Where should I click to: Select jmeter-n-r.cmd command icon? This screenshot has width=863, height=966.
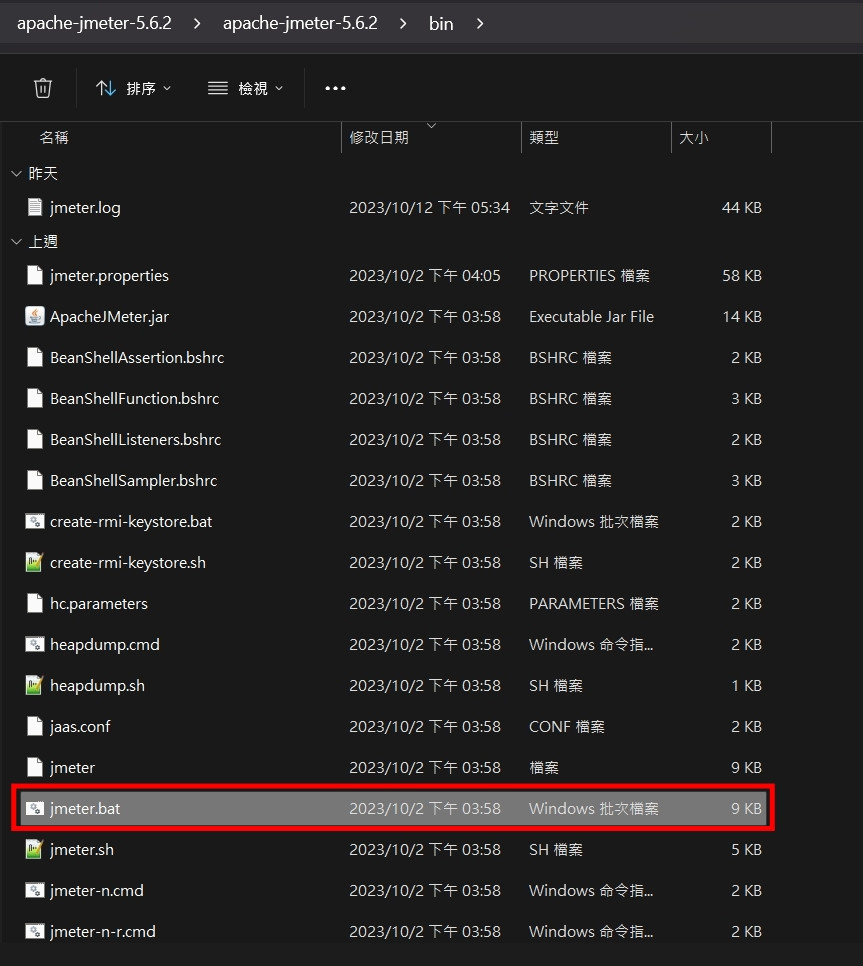(x=35, y=931)
